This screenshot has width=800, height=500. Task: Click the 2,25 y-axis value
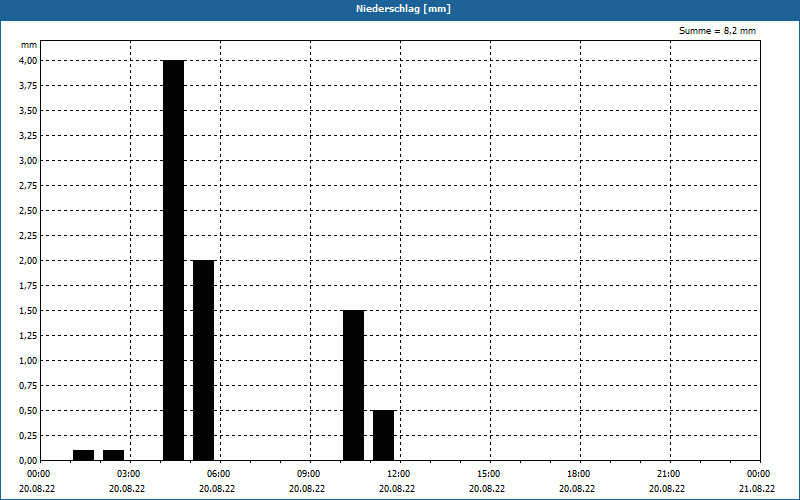28,236
